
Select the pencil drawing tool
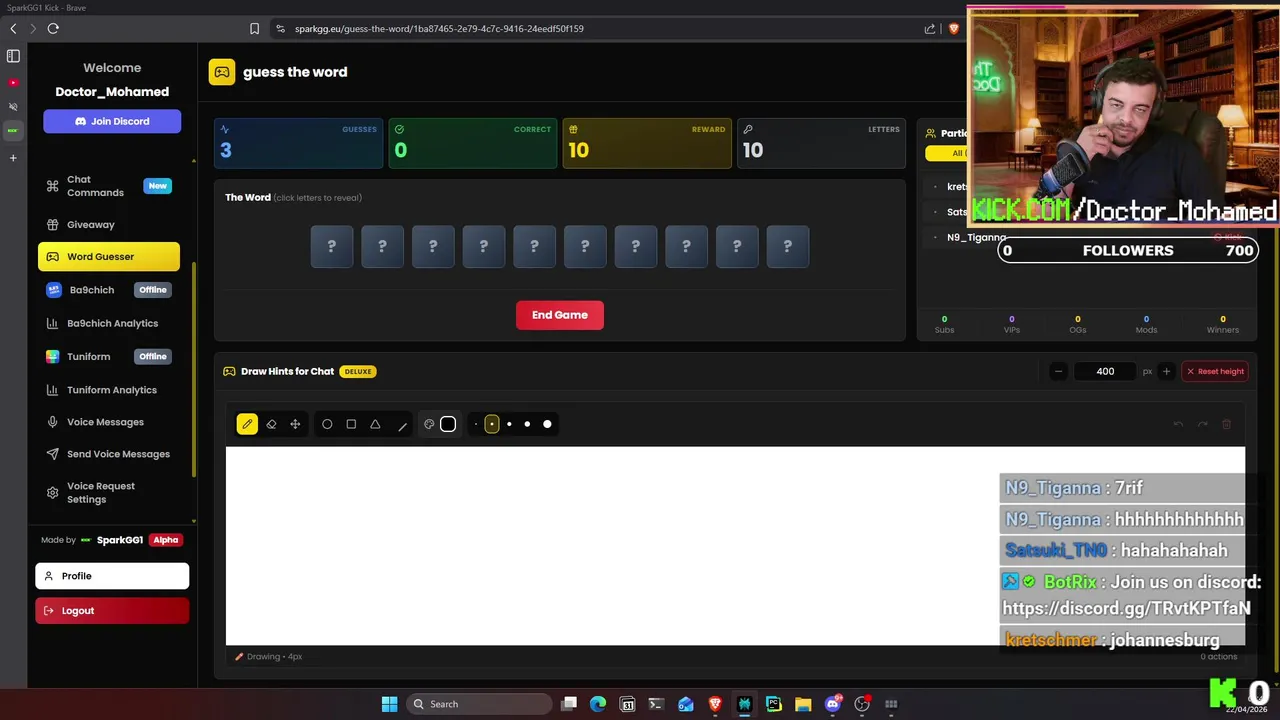[247, 424]
